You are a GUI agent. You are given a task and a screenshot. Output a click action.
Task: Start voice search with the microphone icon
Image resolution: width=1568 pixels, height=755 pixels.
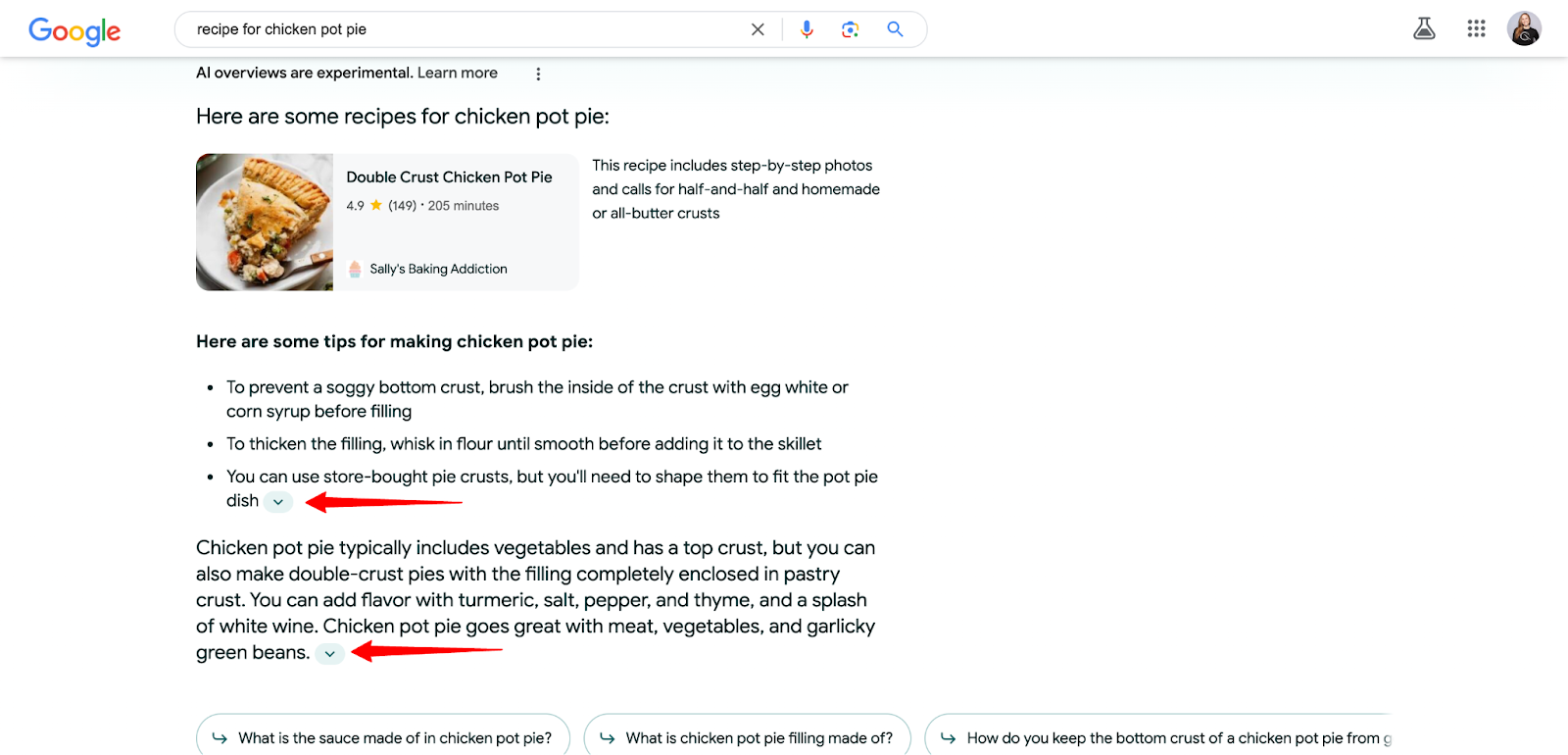807,29
